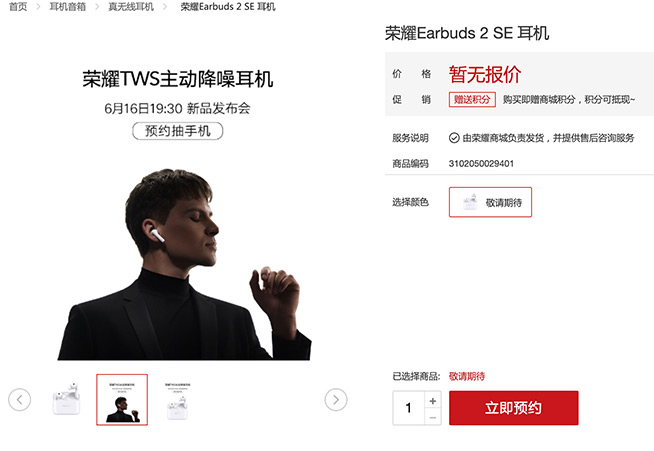Click the quantity input field
Image resolution: width=654 pixels, height=451 pixels.
tap(408, 408)
